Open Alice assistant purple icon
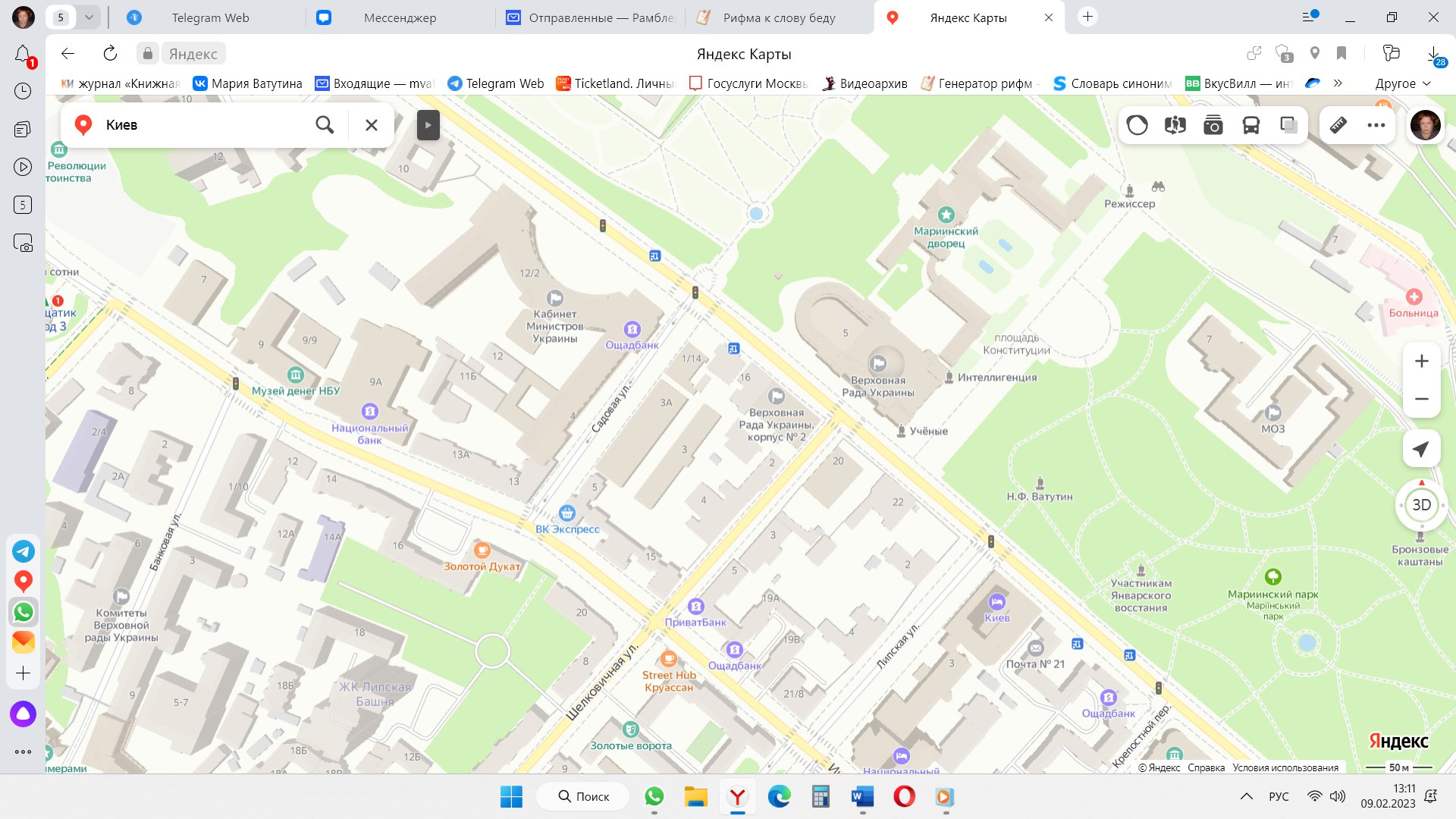Viewport: 1456px width, 819px height. [x=23, y=714]
